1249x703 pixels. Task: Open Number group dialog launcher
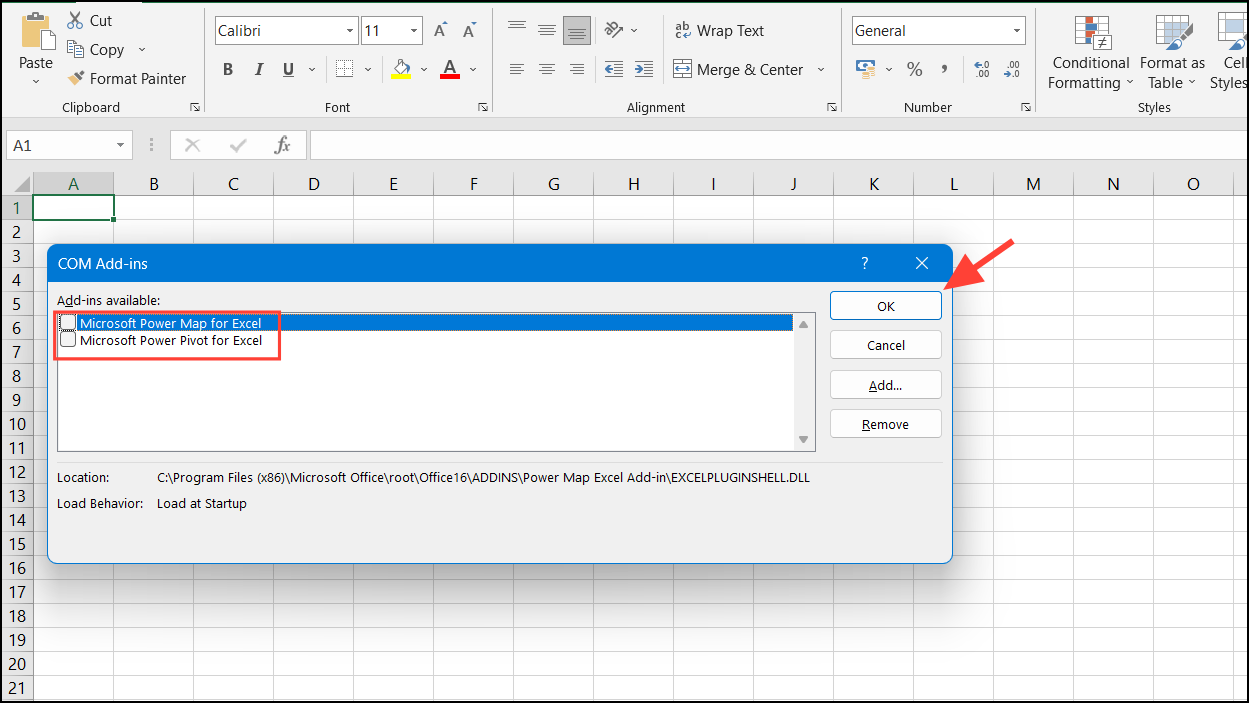(1025, 107)
